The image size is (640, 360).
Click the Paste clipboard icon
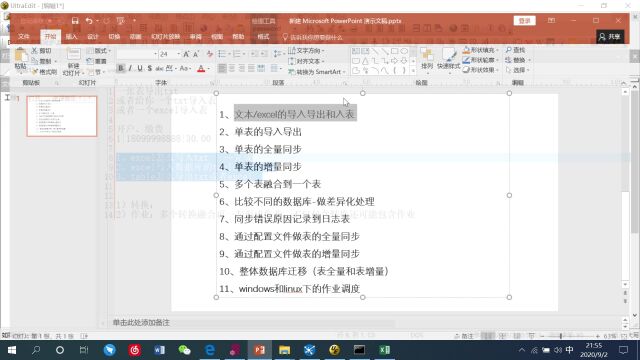click(20, 55)
